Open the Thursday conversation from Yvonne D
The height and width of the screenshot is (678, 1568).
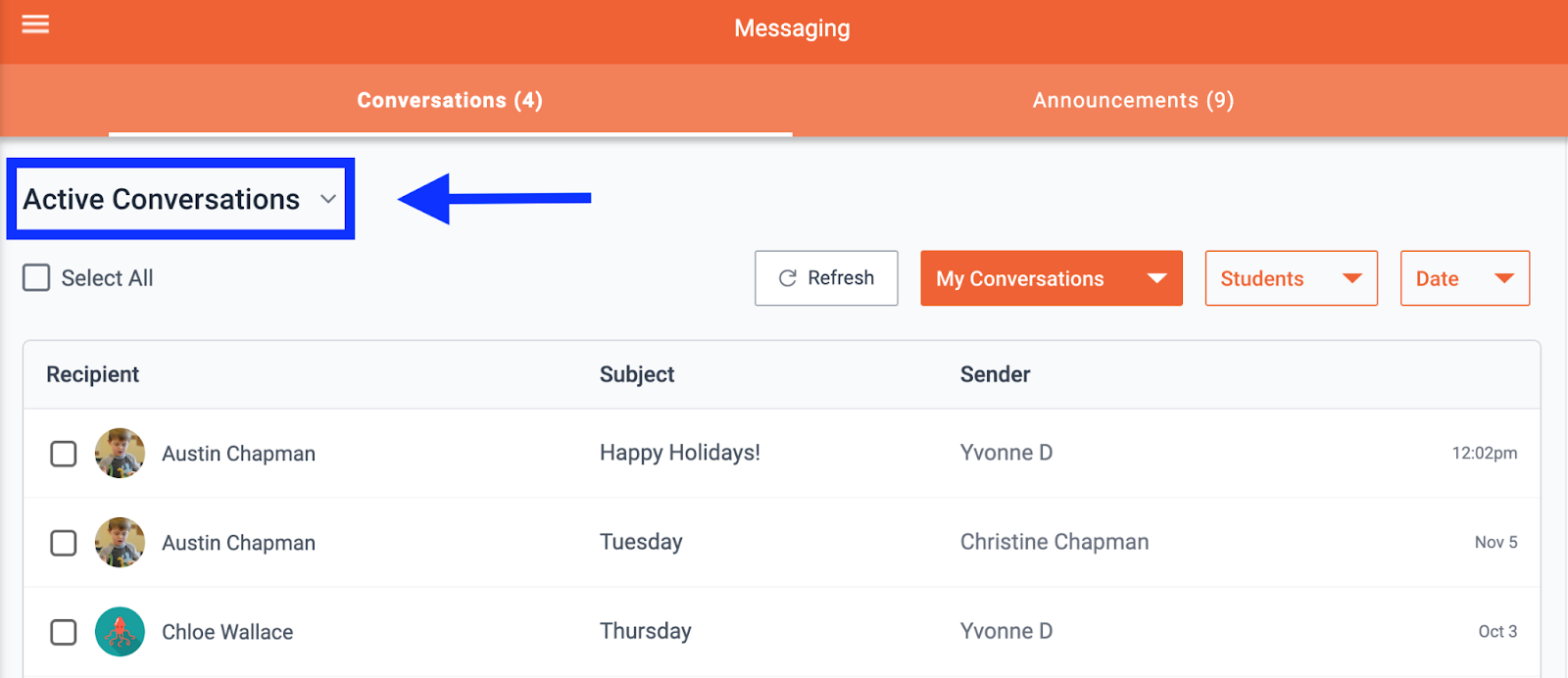click(645, 631)
